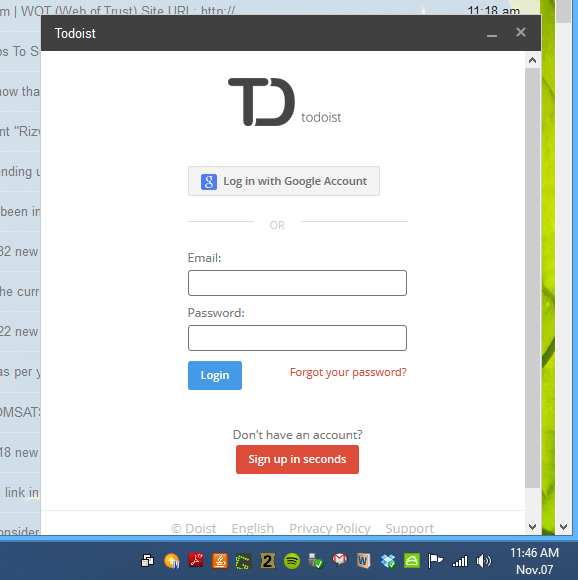Open Spotify icon in system tray

coord(292,561)
